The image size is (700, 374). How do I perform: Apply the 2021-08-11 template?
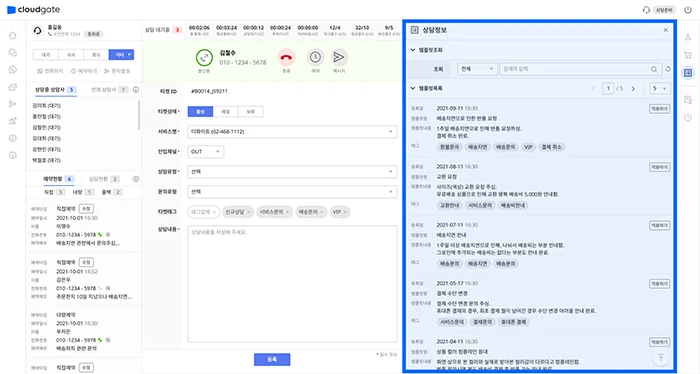[659, 167]
